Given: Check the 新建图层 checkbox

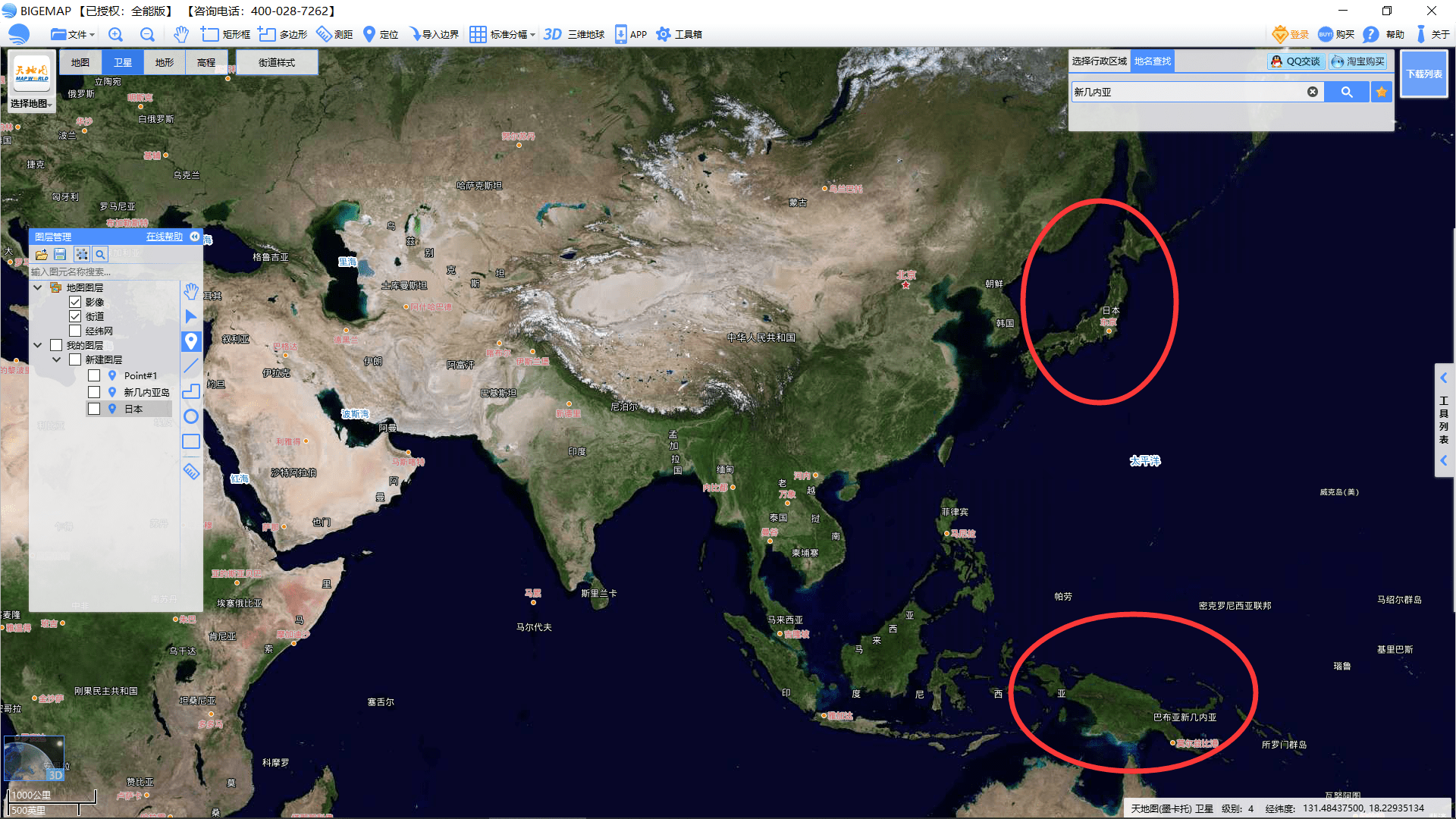Looking at the screenshot, I should 75,359.
